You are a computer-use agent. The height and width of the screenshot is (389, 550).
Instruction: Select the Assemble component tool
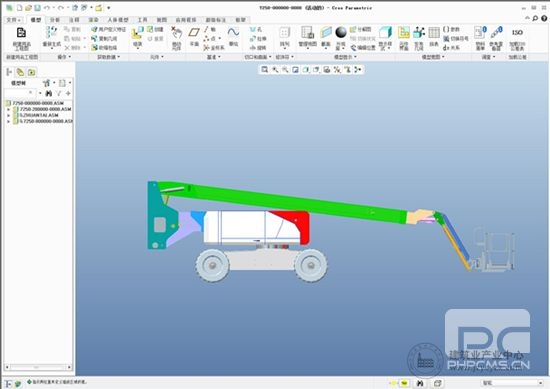(x=137, y=37)
